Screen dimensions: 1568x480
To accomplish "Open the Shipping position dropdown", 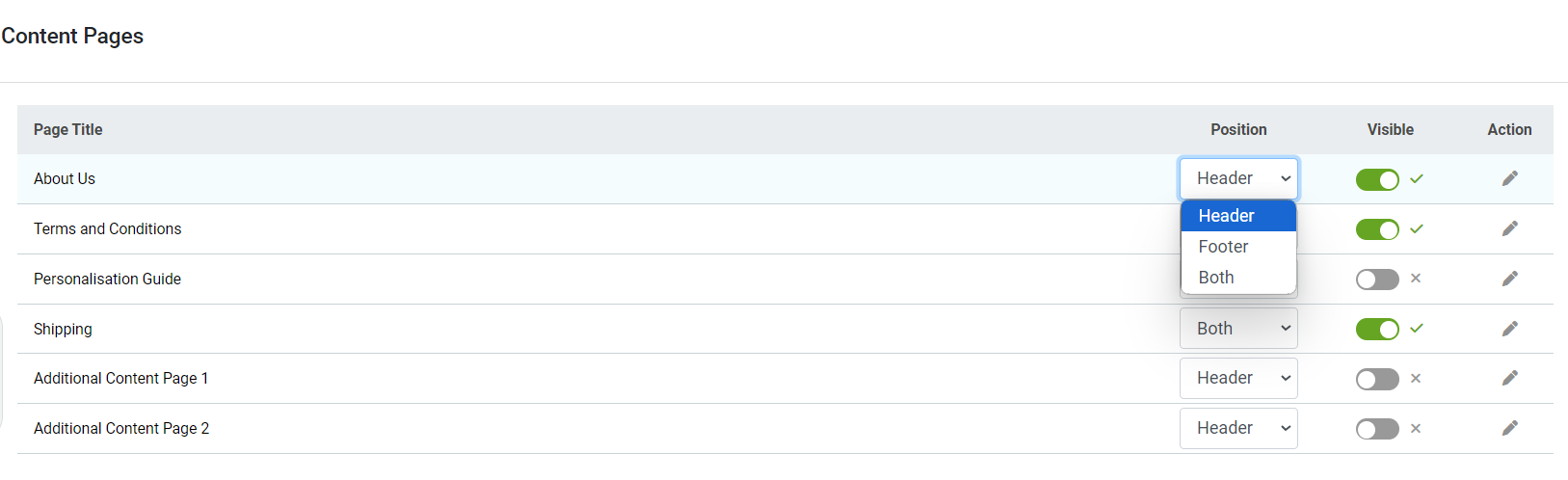I will point(1238,329).
